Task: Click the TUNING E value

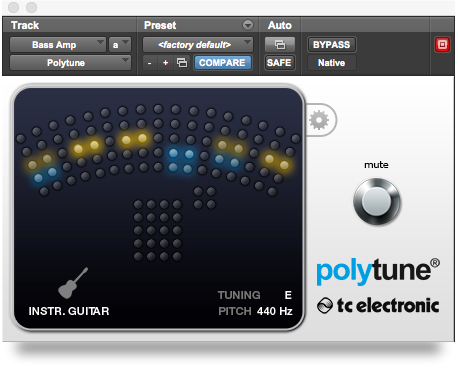Action: click(288, 295)
